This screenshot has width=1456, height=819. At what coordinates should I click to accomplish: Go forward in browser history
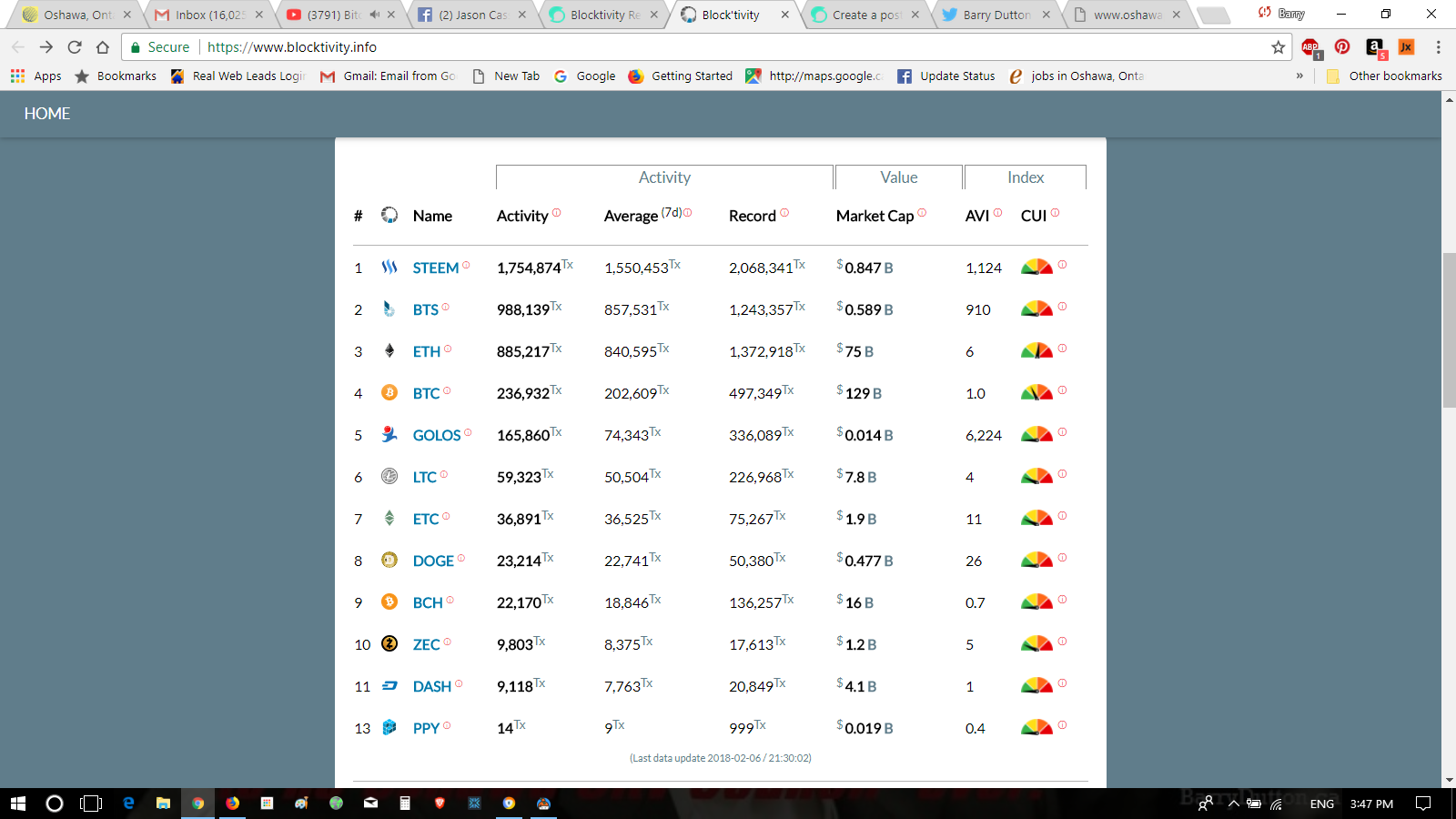click(x=46, y=47)
